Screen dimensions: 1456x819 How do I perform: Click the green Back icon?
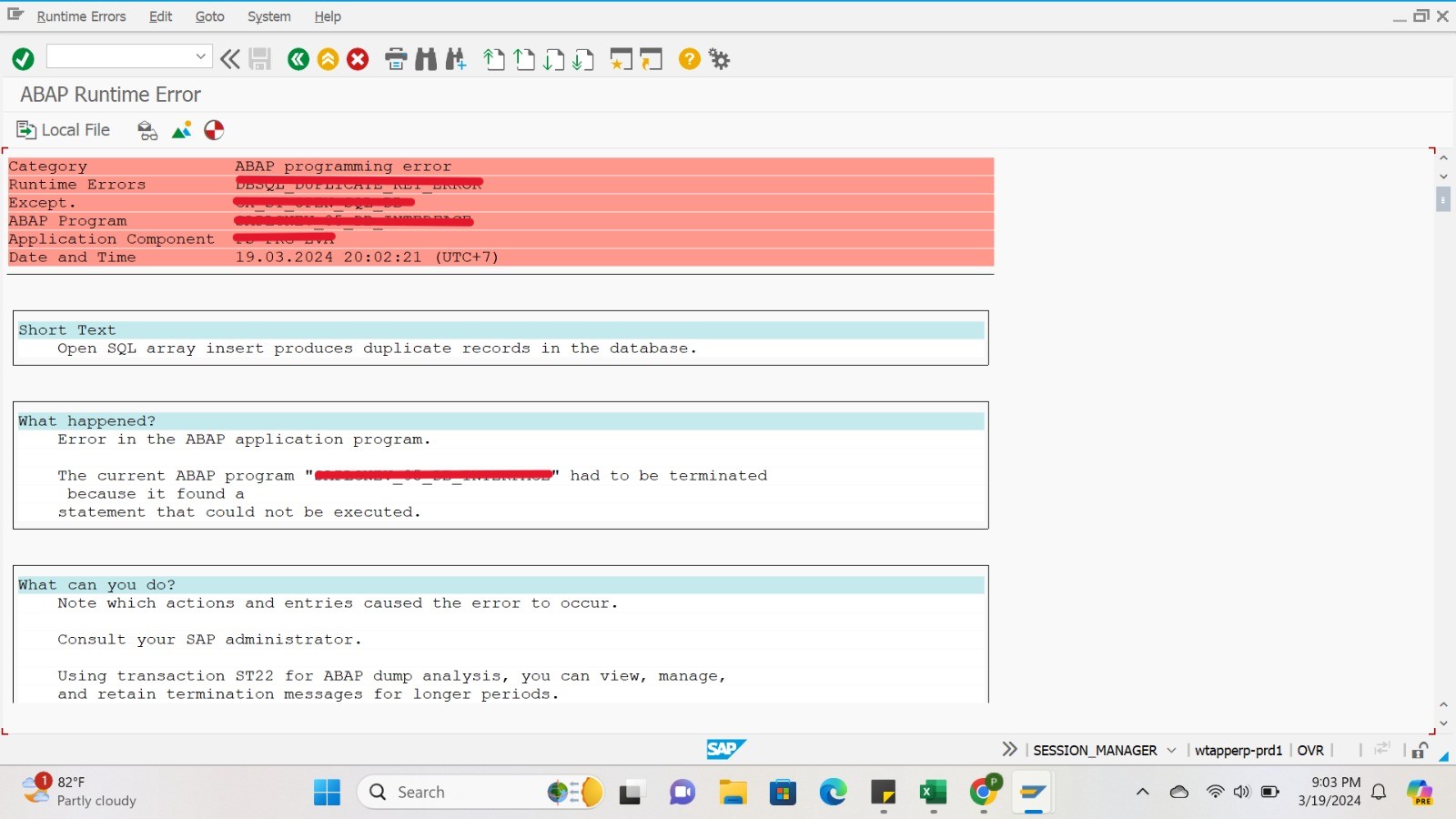[298, 59]
